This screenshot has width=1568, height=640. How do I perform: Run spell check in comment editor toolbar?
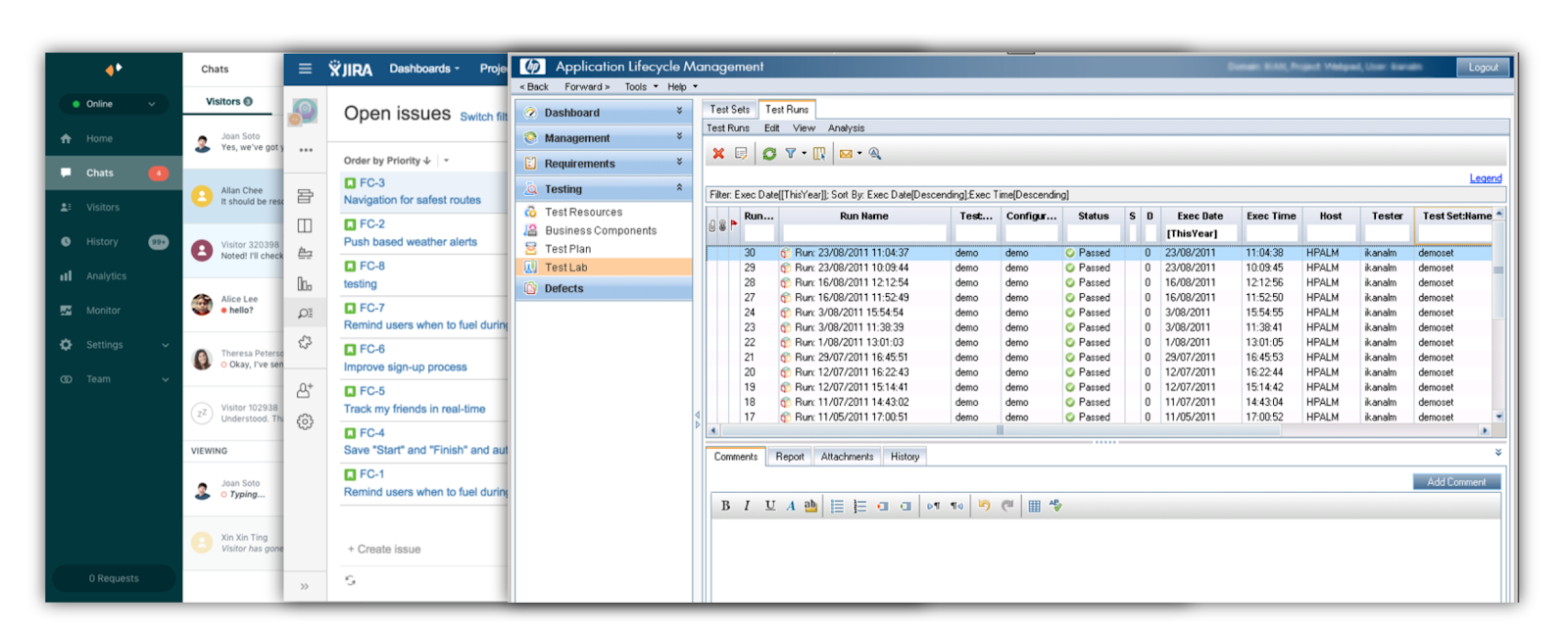tap(1055, 506)
